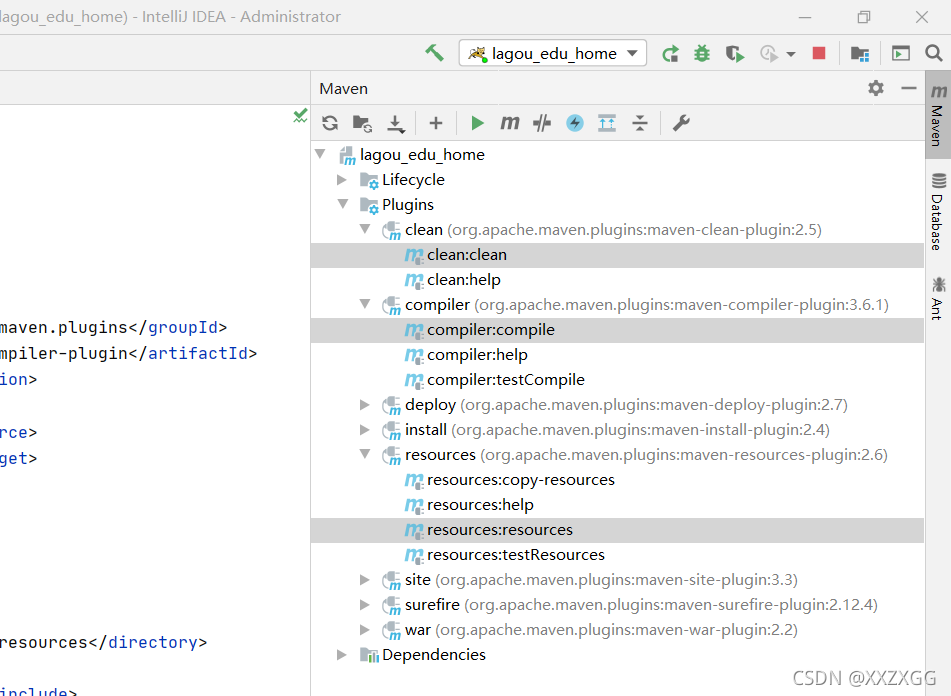
Task: Select the resources:resources goal
Action: coord(617,530)
